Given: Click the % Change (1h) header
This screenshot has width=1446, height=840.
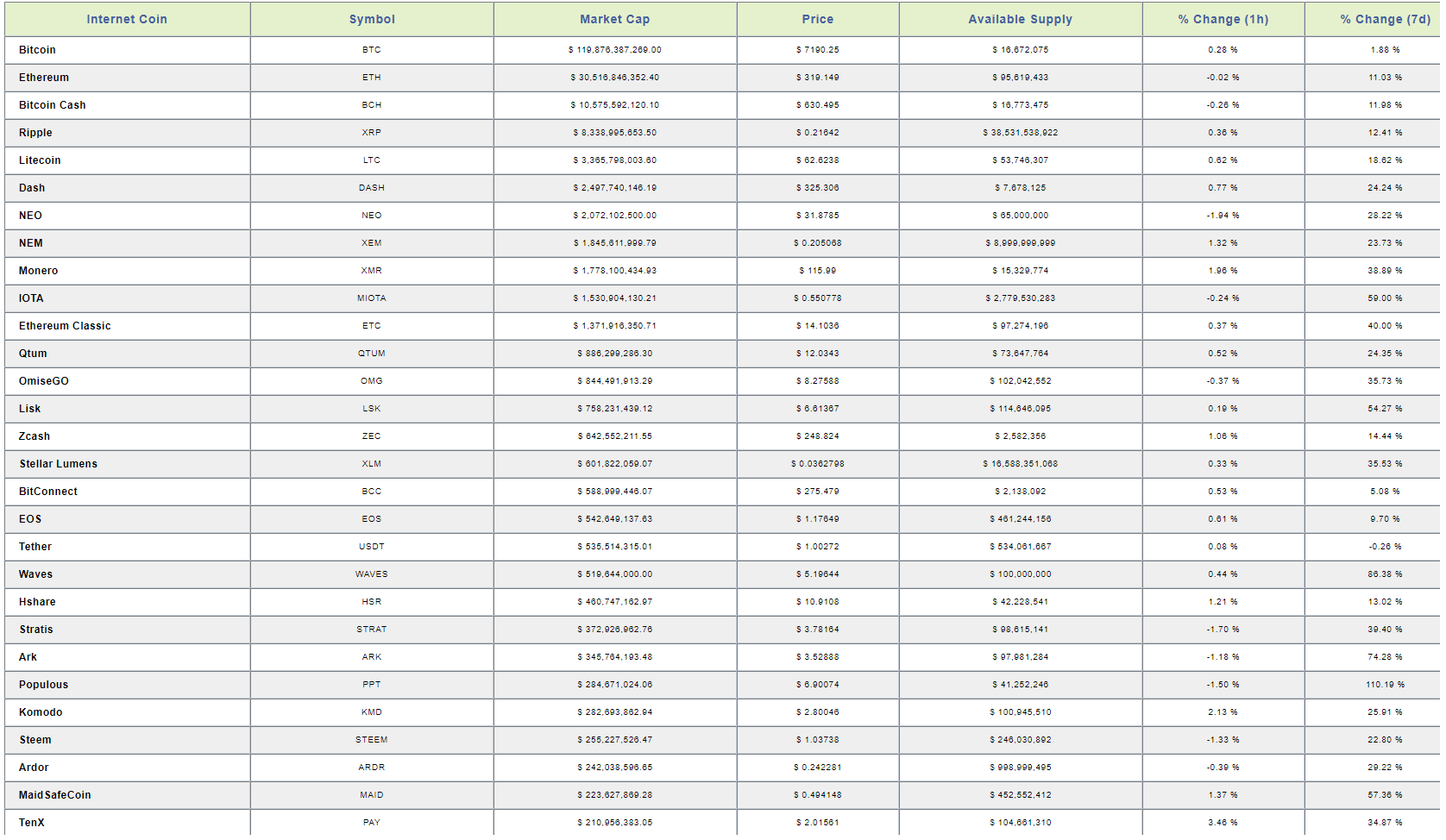Looking at the screenshot, I should point(1223,19).
